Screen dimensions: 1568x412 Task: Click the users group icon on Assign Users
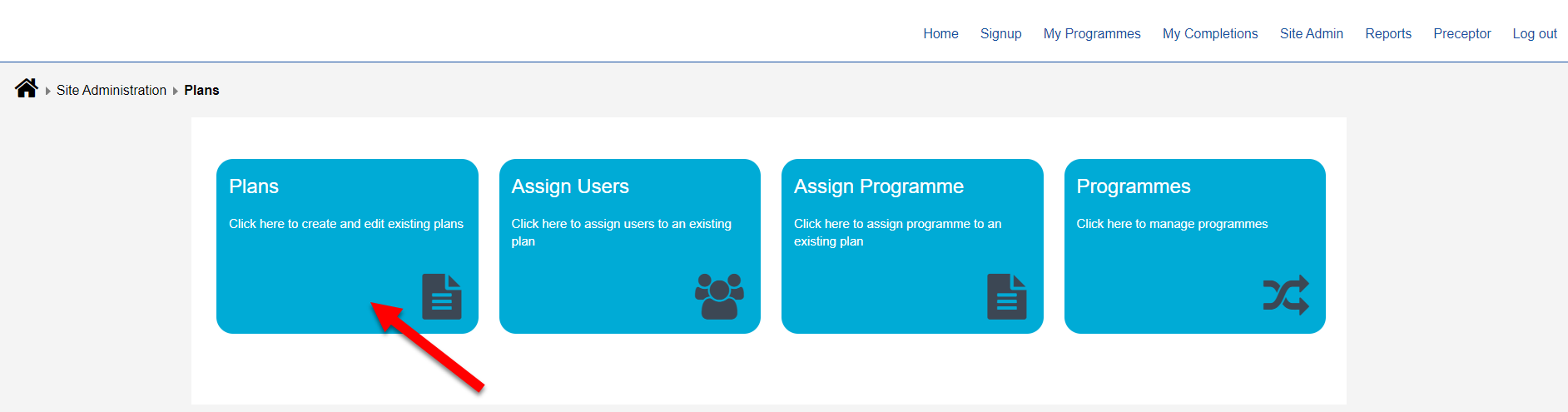tap(719, 296)
